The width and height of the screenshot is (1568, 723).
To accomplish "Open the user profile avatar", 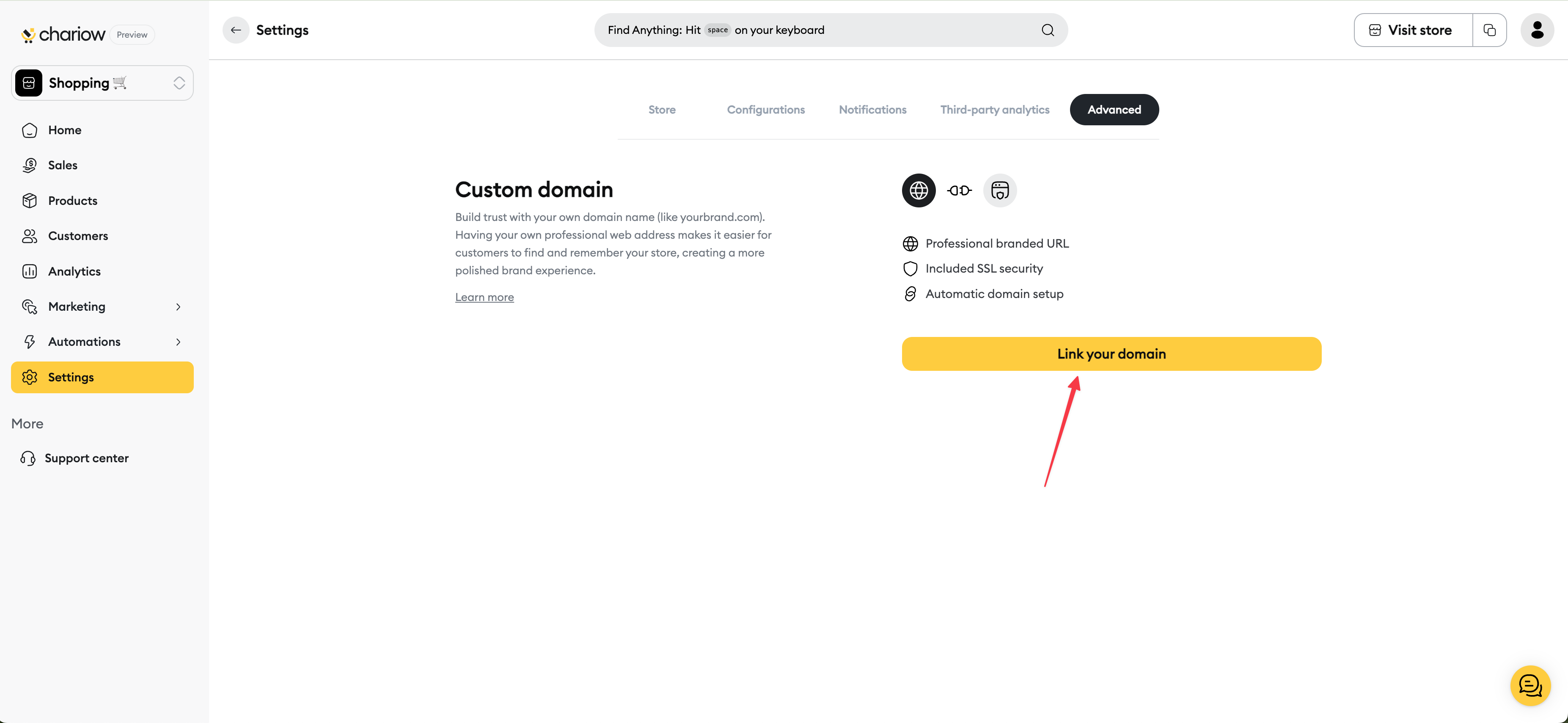I will (x=1537, y=30).
